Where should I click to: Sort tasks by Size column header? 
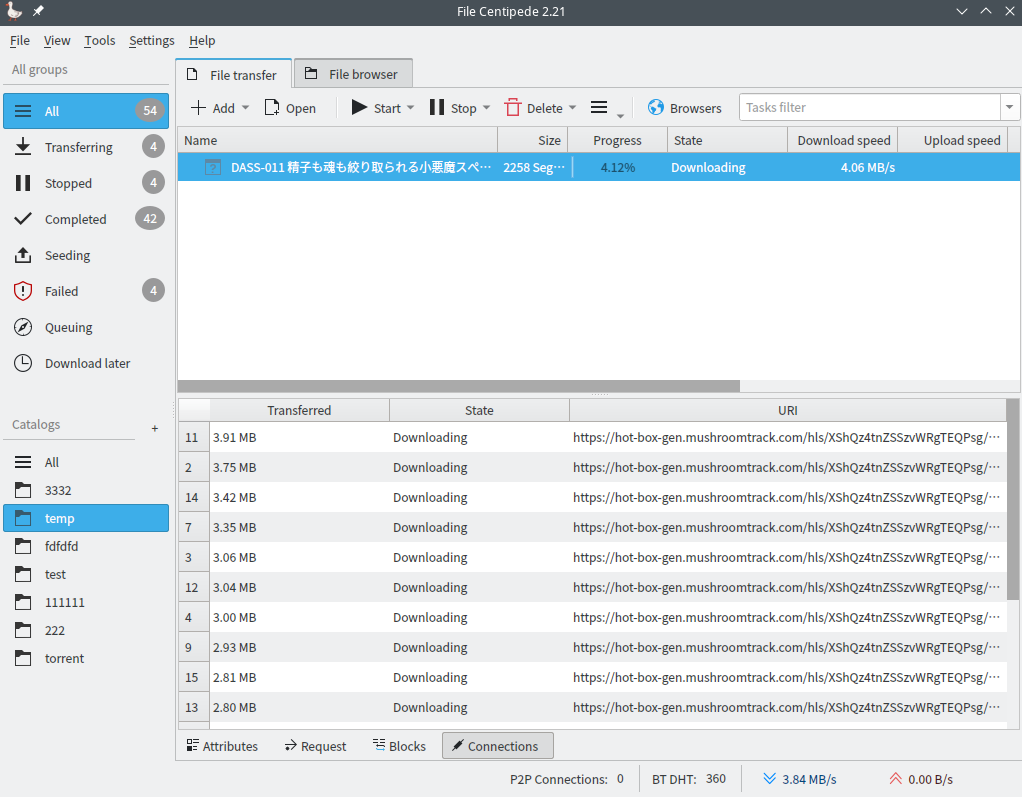point(533,140)
